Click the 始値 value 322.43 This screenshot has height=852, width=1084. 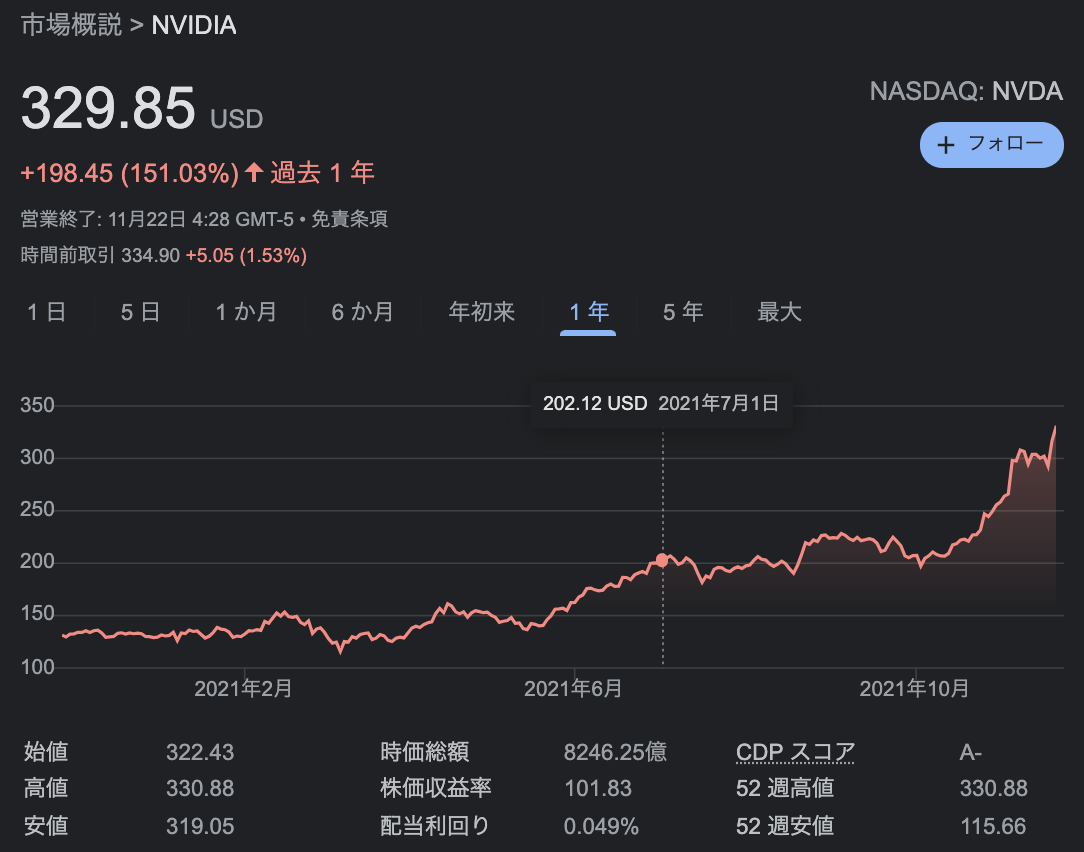pyautogui.click(x=200, y=752)
